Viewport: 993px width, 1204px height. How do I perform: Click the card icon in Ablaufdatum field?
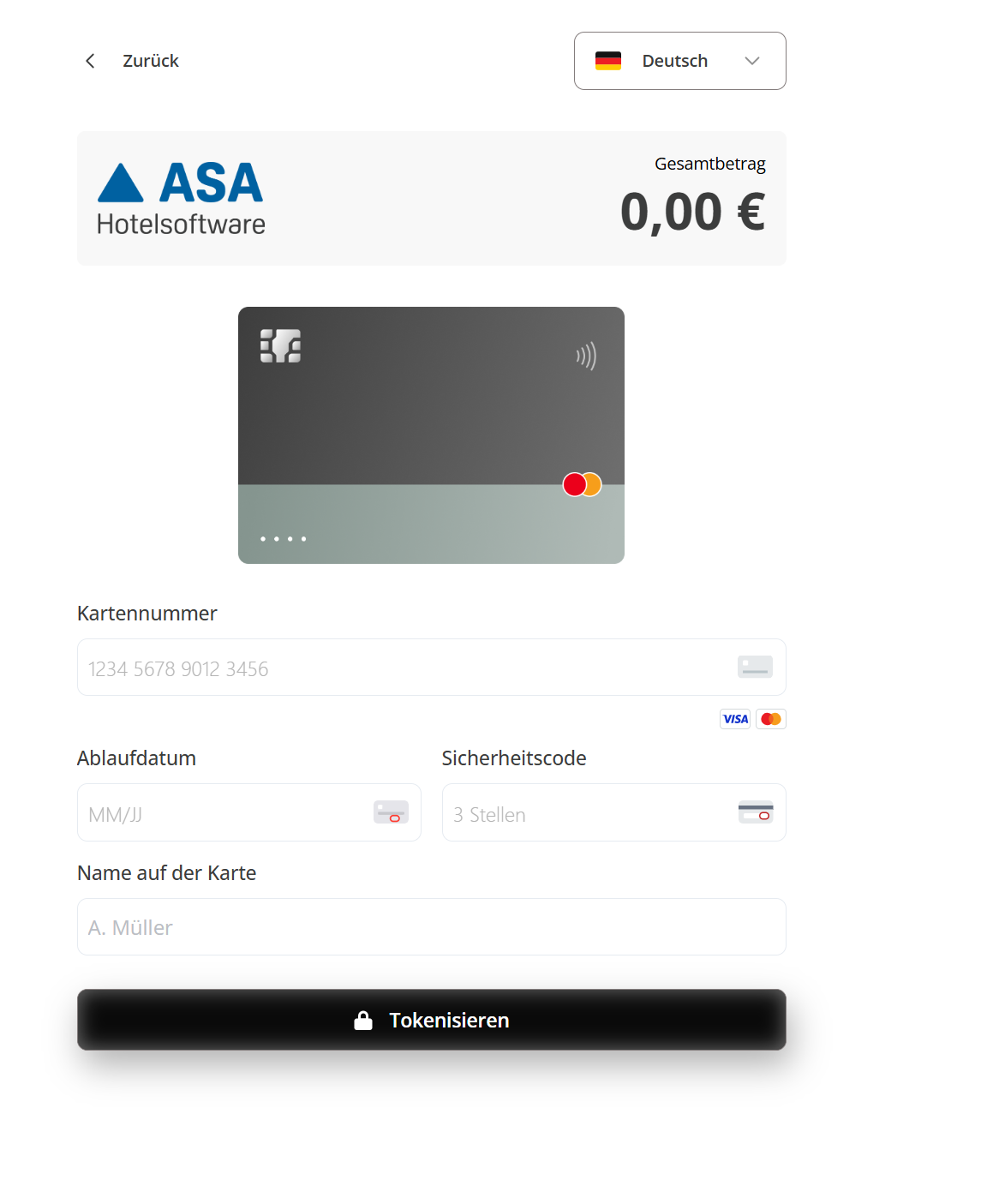point(391,812)
